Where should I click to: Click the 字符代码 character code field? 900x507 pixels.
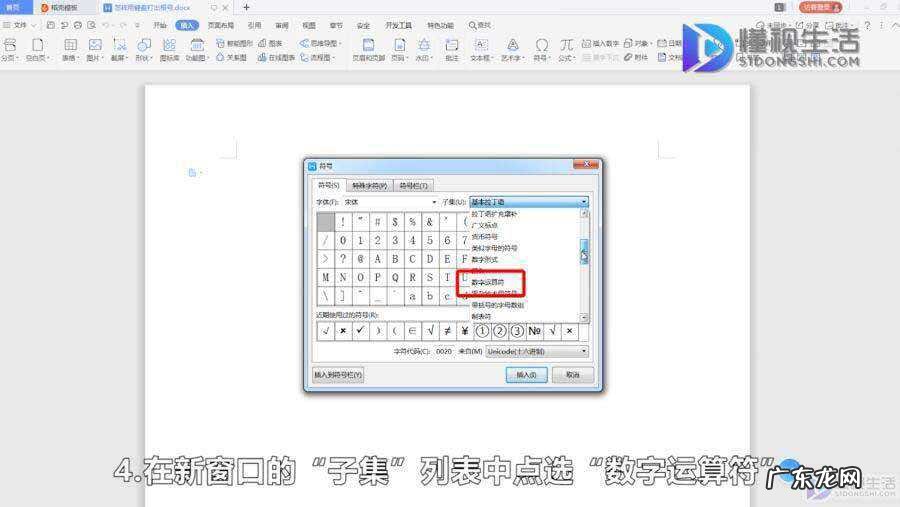pos(444,351)
